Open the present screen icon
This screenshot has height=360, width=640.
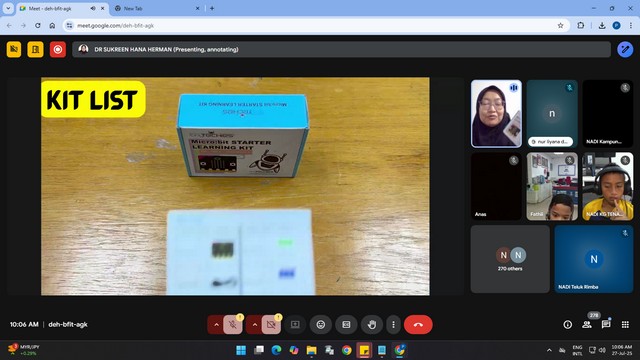[295, 324]
